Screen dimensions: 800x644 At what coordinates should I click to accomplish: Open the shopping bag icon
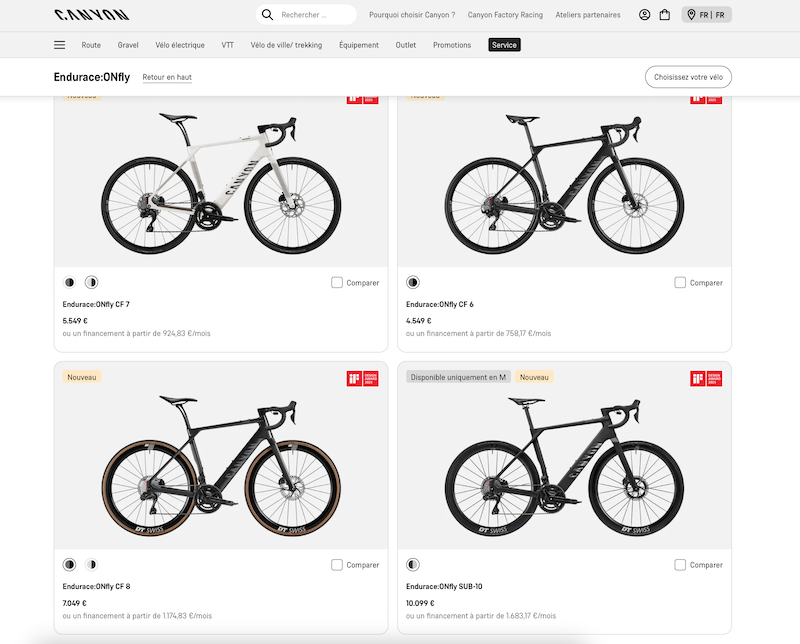click(x=665, y=15)
